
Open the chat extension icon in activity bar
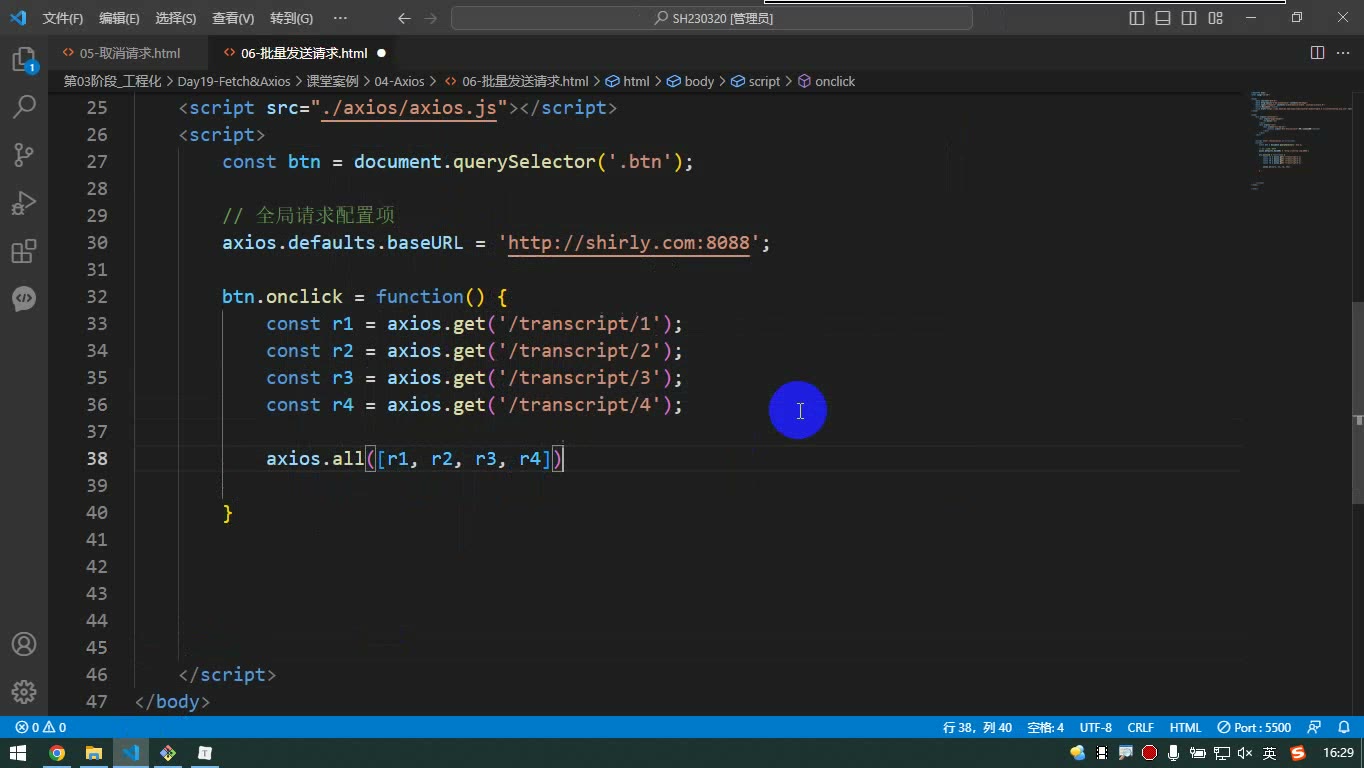click(24, 299)
